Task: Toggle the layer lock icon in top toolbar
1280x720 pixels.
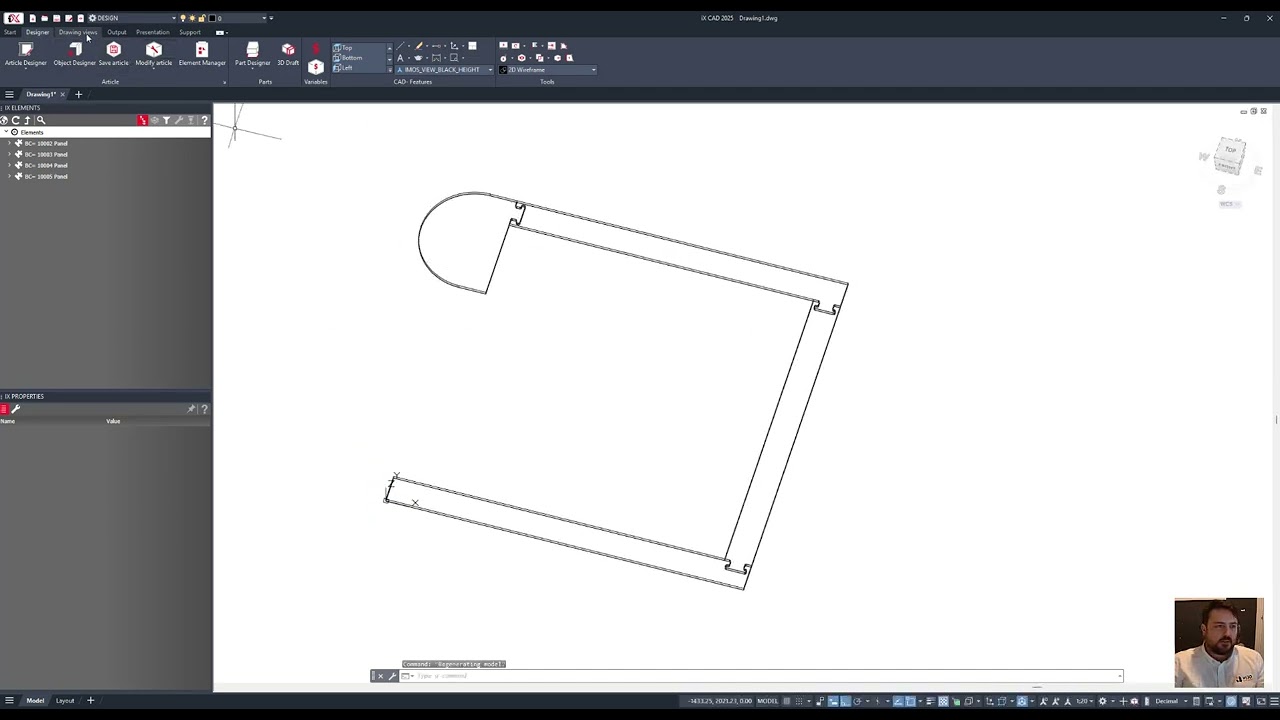Action: [x=201, y=18]
